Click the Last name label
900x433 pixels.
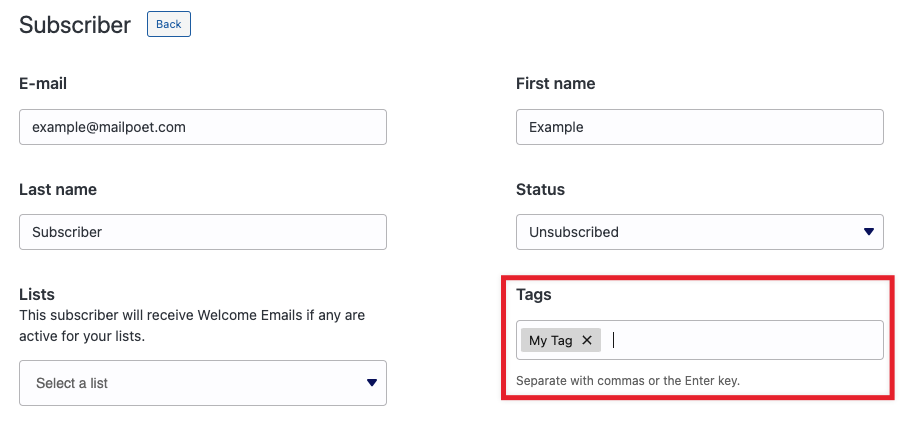[x=58, y=189]
